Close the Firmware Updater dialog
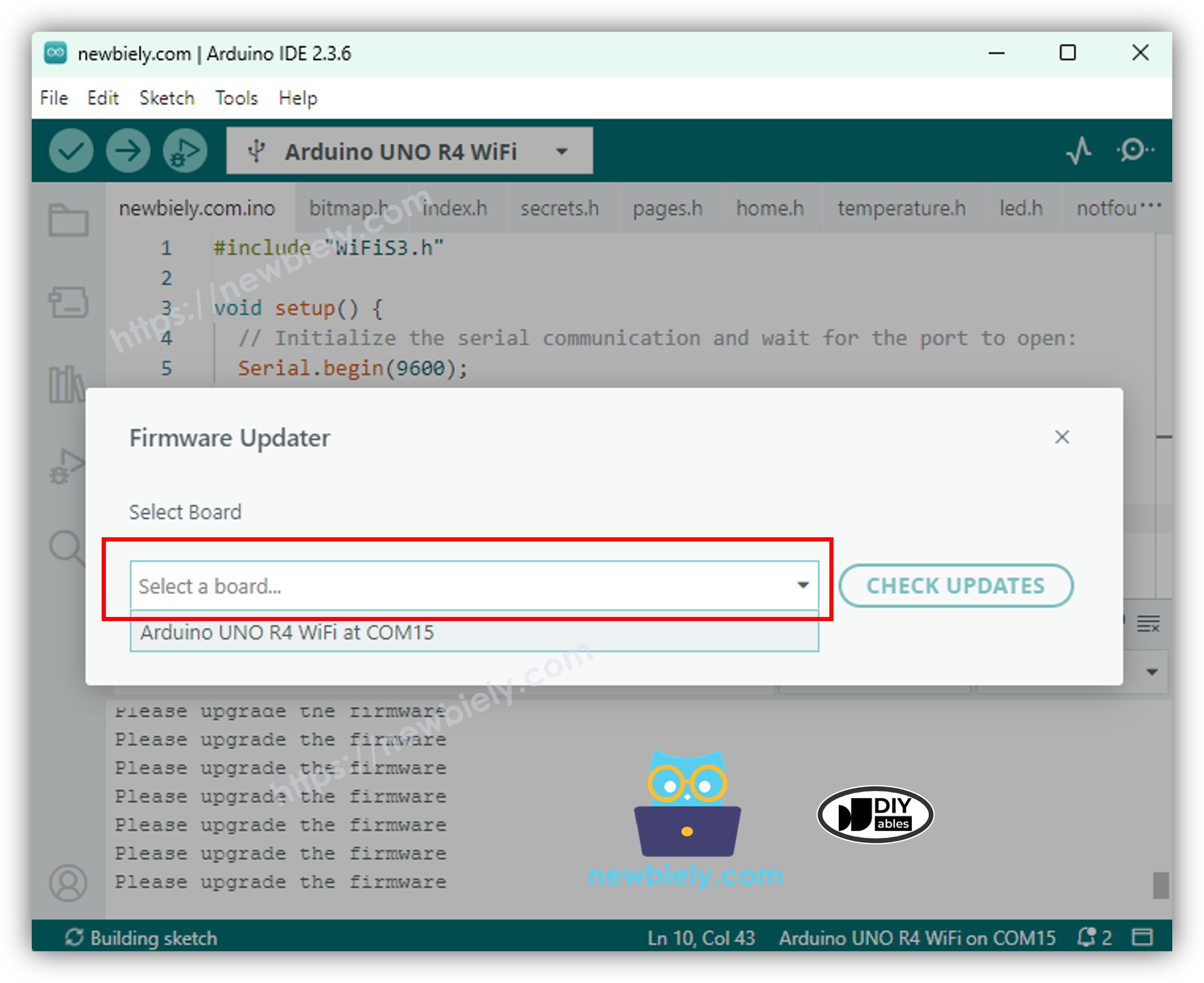This screenshot has width=1204, height=983. click(1063, 437)
